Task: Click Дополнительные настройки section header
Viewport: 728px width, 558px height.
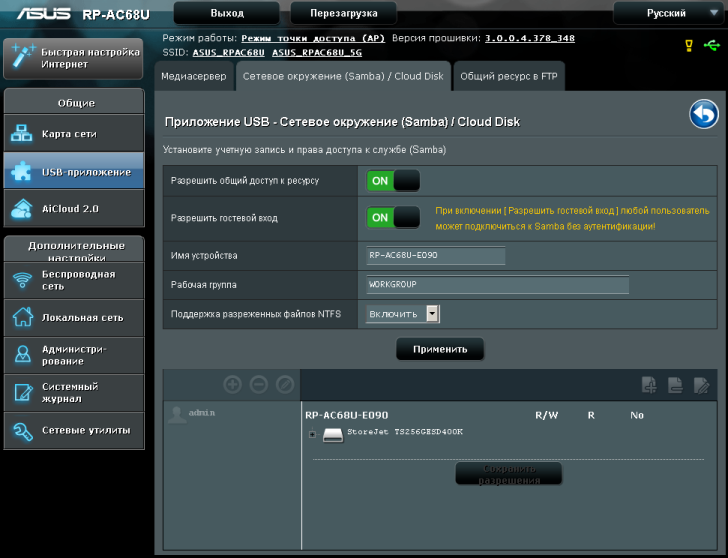Action: pos(74,249)
